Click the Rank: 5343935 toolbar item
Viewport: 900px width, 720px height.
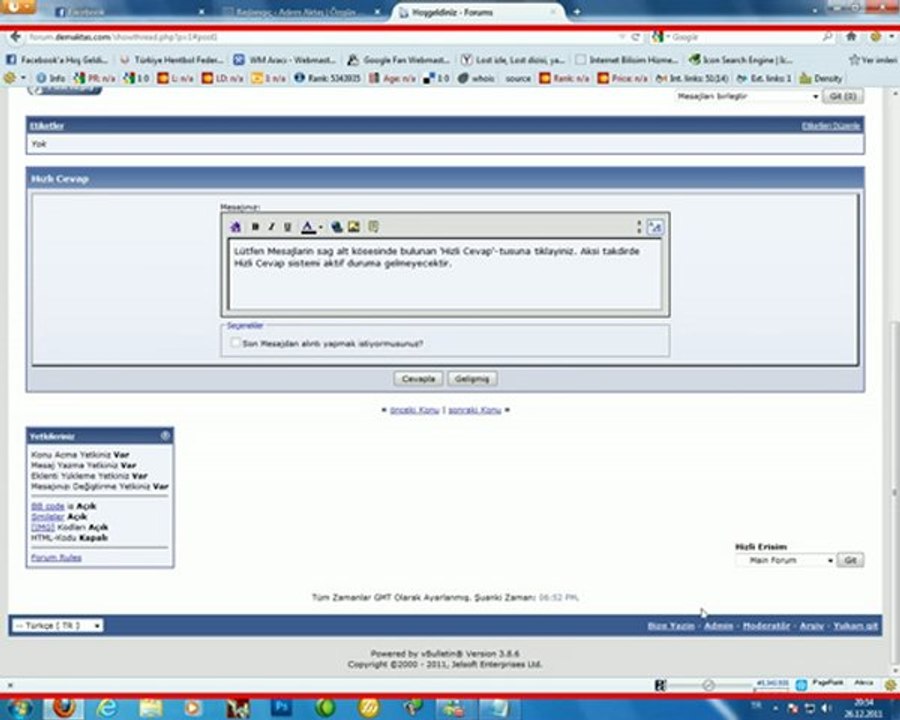328,78
